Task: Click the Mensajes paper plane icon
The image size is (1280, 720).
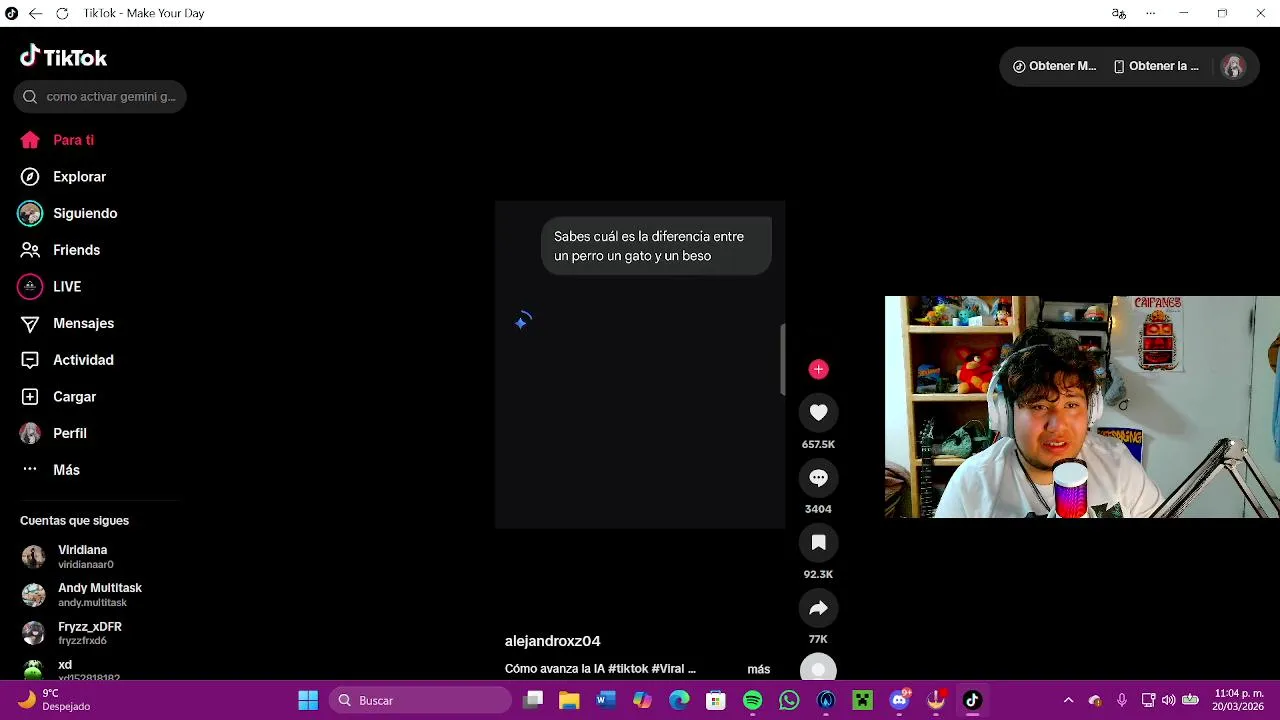Action: (30, 324)
